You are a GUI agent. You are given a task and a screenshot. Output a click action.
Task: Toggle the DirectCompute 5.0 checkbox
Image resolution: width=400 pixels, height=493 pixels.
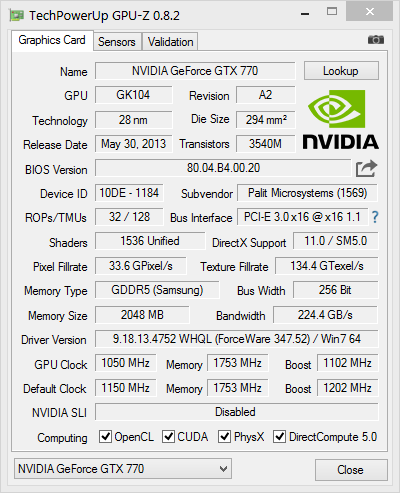[279, 436]
